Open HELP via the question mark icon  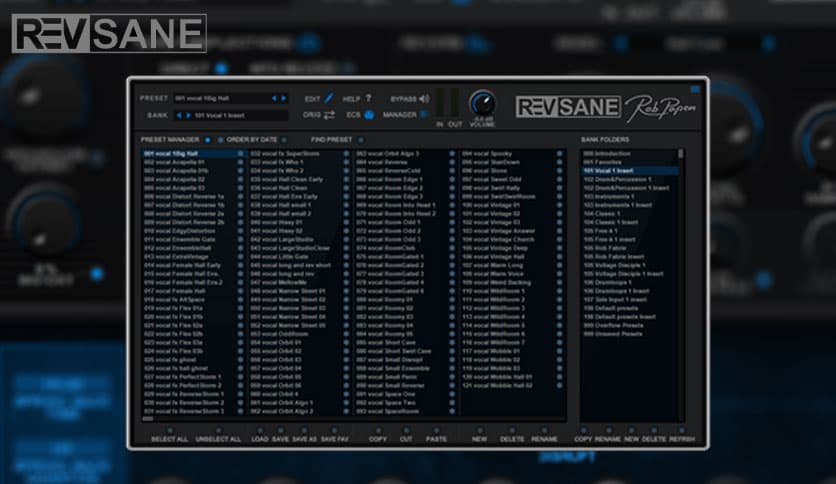pos(368,98)
